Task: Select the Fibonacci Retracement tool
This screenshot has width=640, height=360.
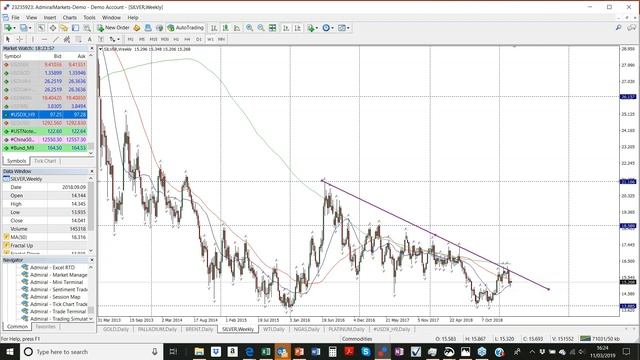Action: (78, 39)
